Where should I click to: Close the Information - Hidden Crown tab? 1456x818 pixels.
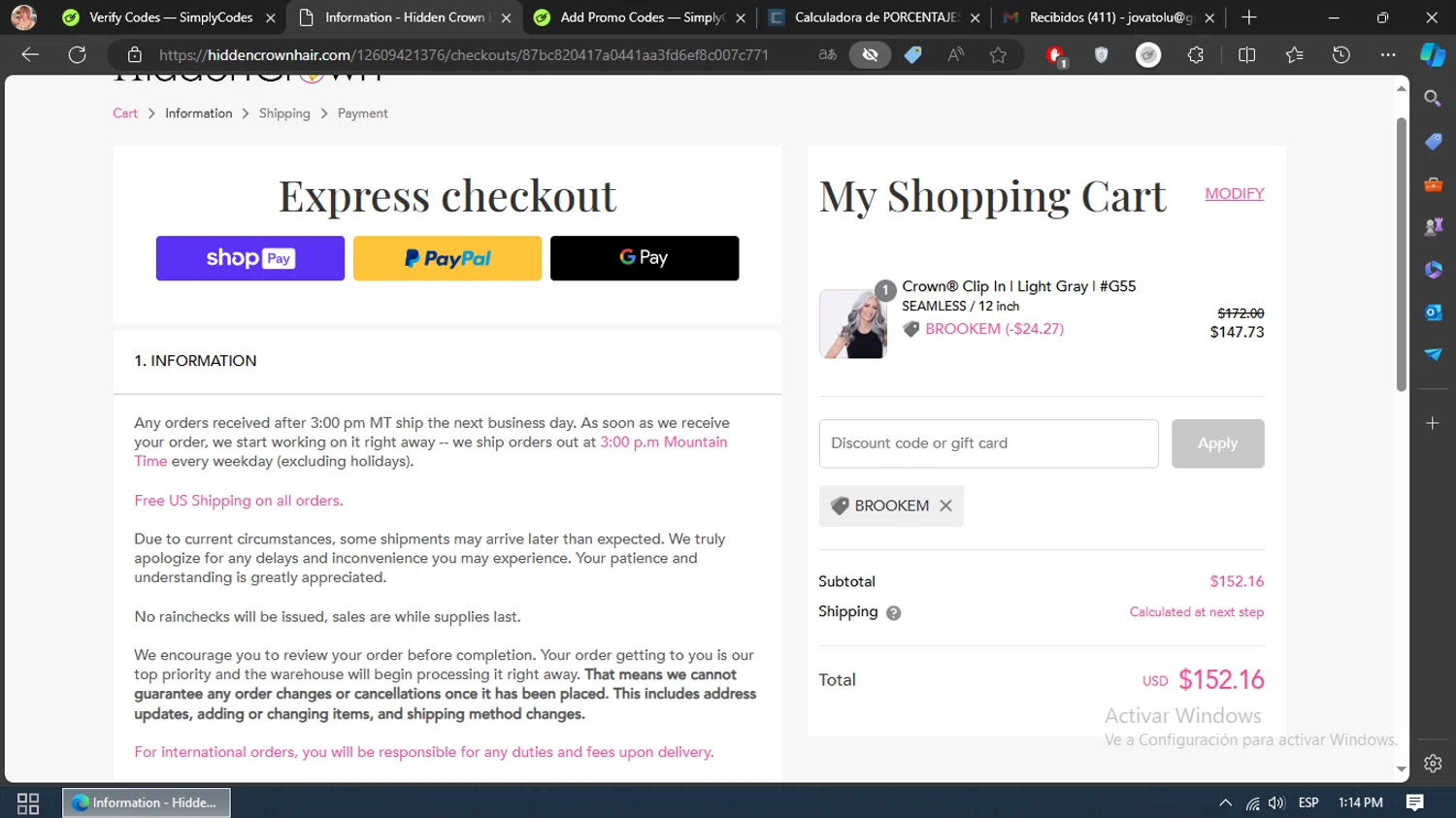click(506, 17)
